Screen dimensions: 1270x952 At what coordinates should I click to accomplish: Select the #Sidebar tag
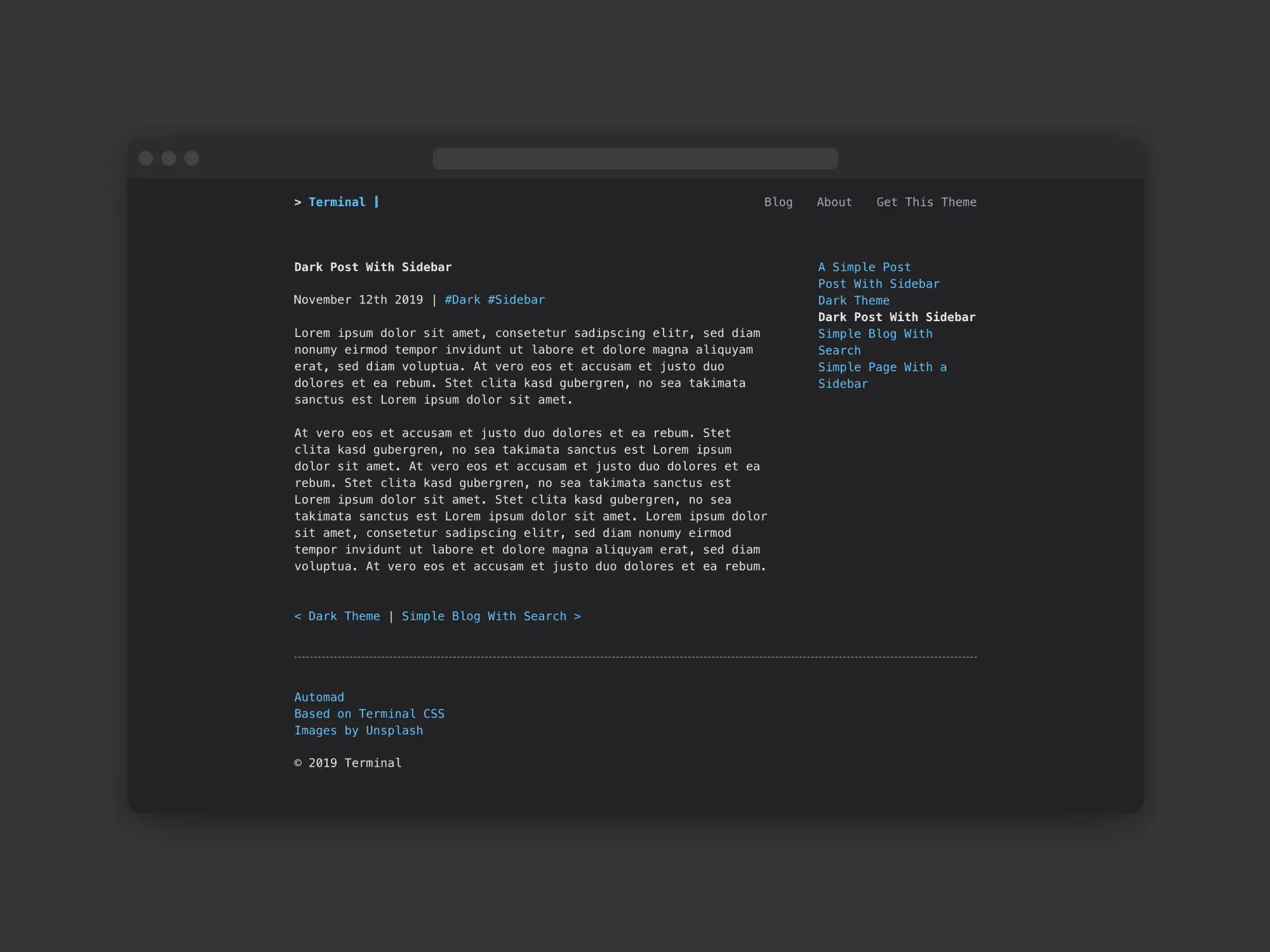tap(516, 300)
